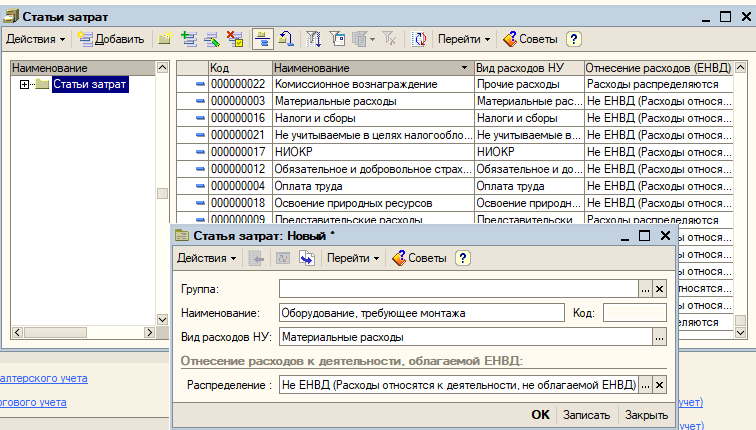Toggle the hierarchical view icon in main toolbar
The height and width of the screenshot is (430, 756).
coord(263,39)
